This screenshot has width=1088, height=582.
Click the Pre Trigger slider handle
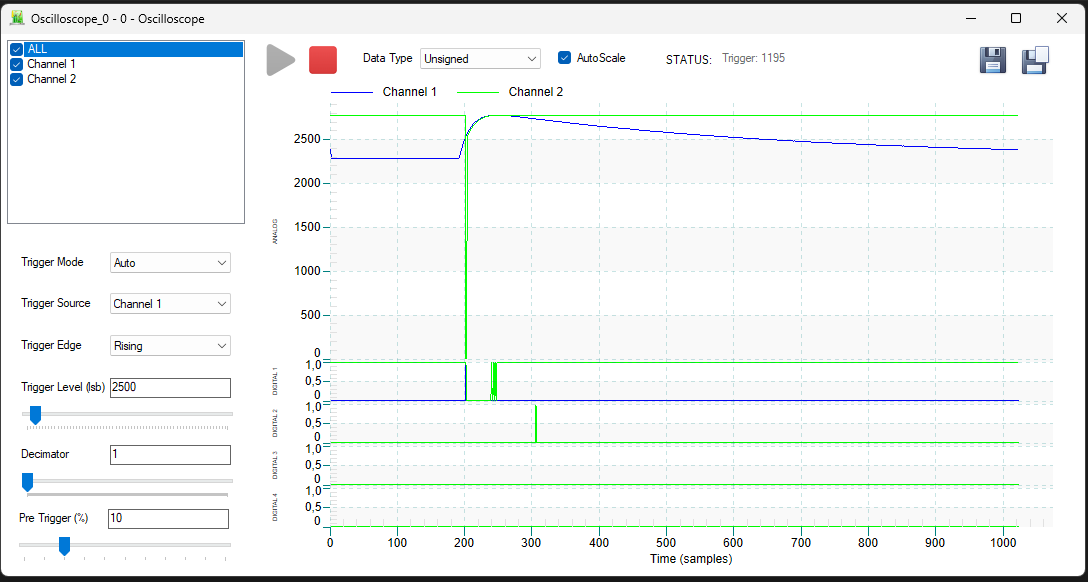[65, 546]
